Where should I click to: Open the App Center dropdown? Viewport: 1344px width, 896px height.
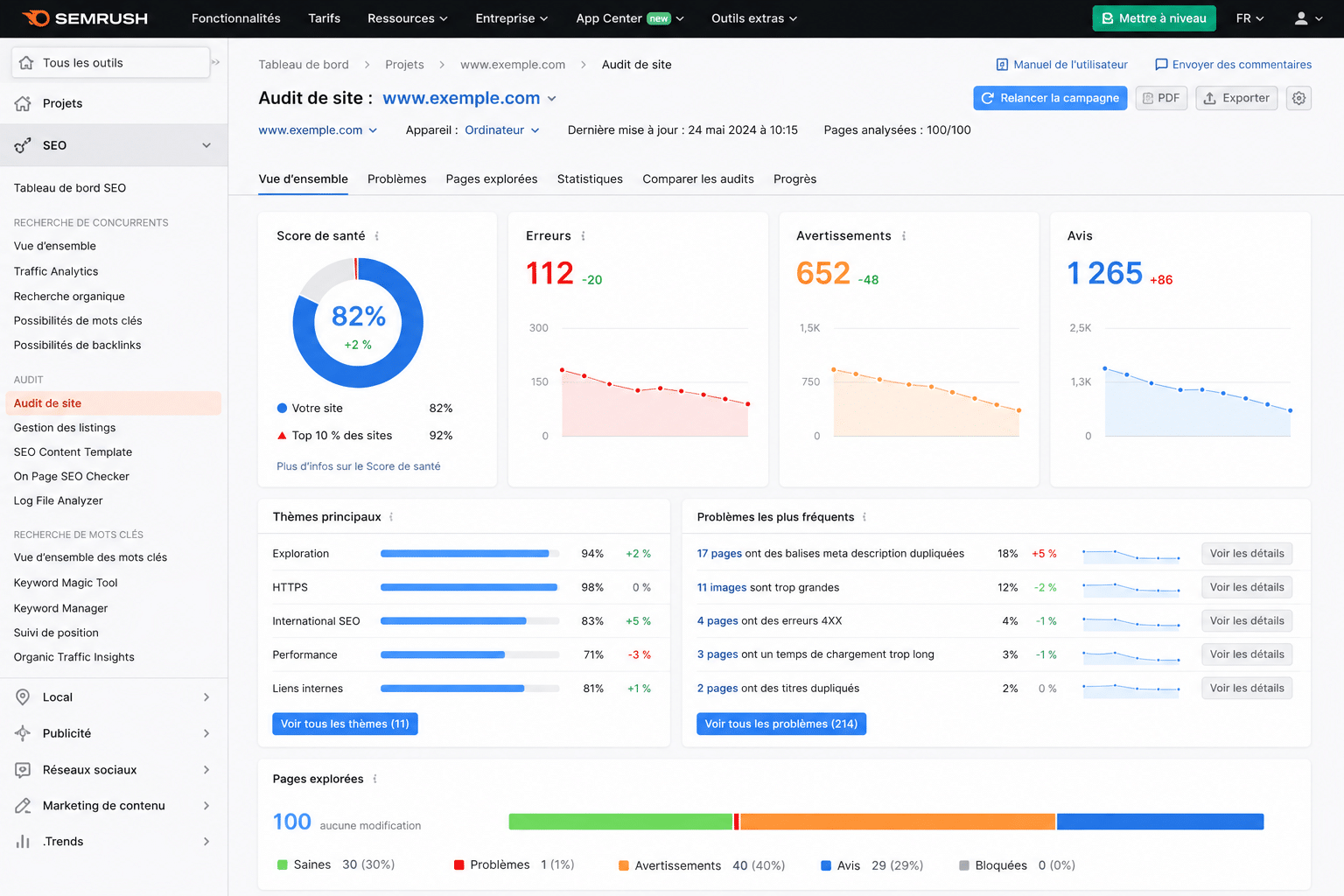(630, 18)
